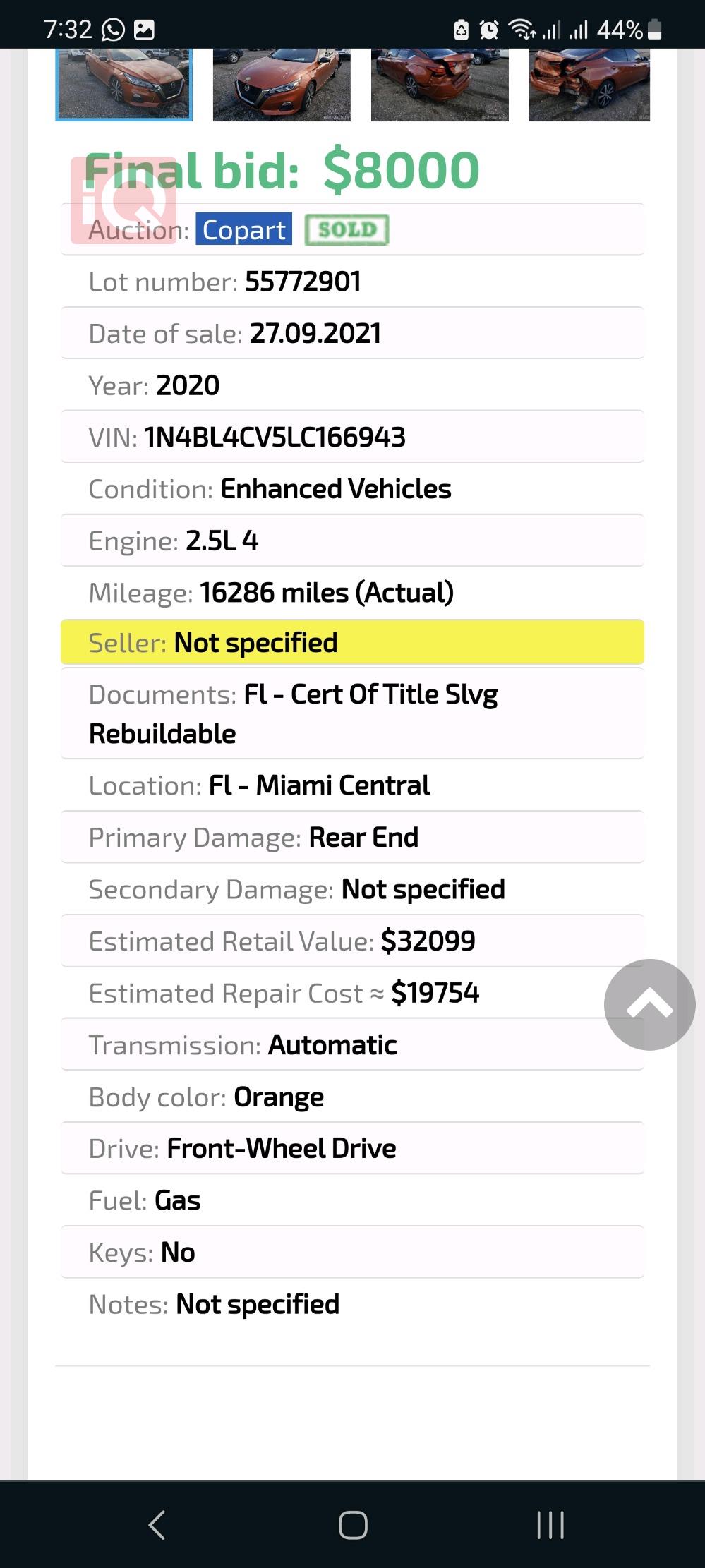Select the first car photo thumbnail
The image size is (705, 1568).
[124, 83]
